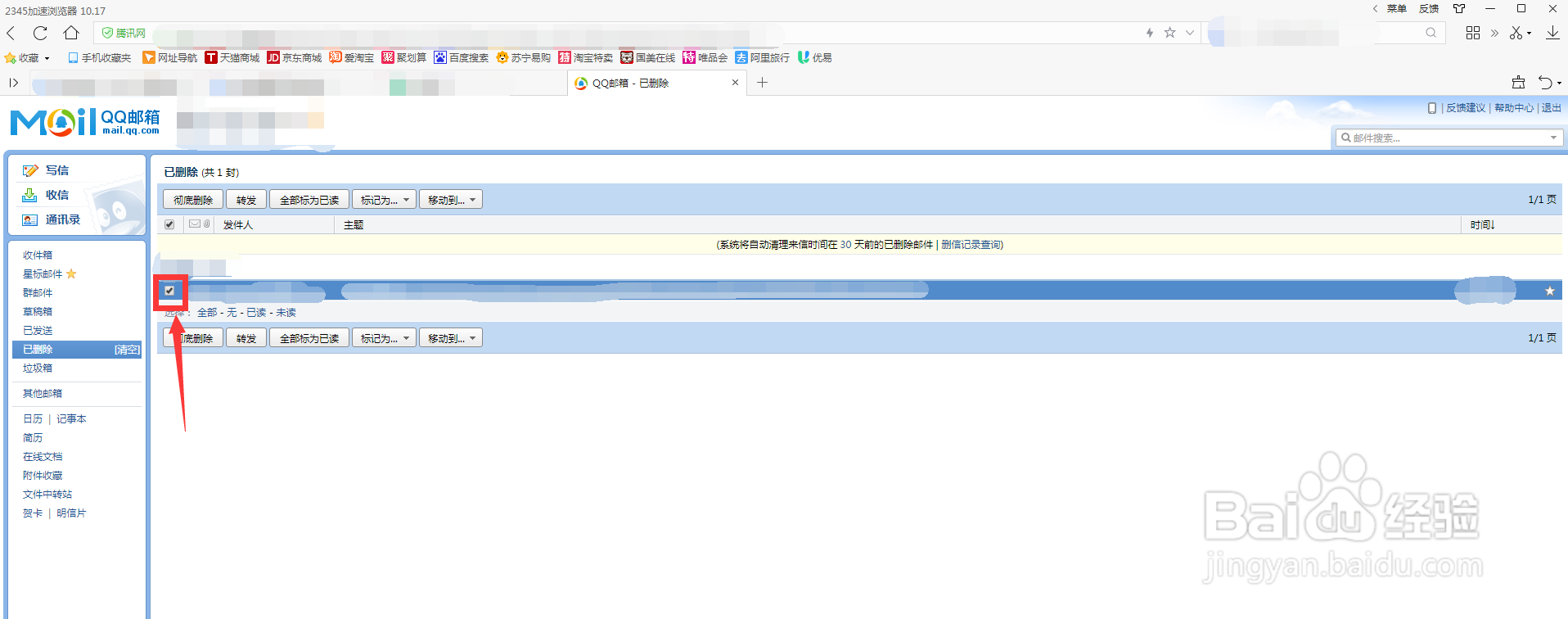
Task: Open the browser home page icon
Action: 71,33
